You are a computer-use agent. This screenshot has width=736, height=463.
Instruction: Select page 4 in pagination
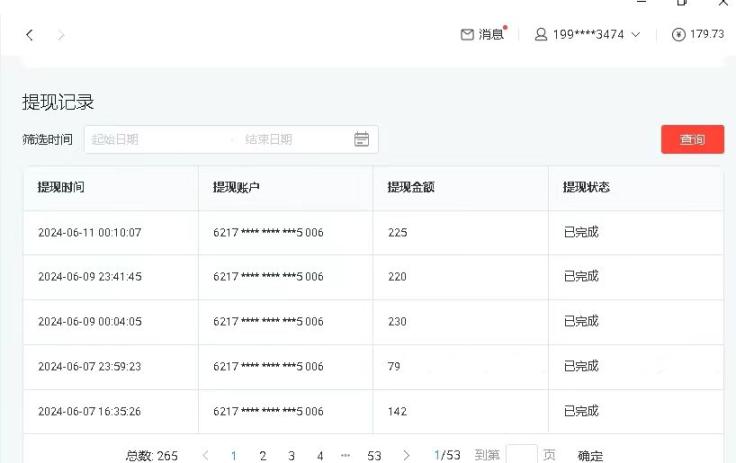pyautogui.click(x=320, y=455)
